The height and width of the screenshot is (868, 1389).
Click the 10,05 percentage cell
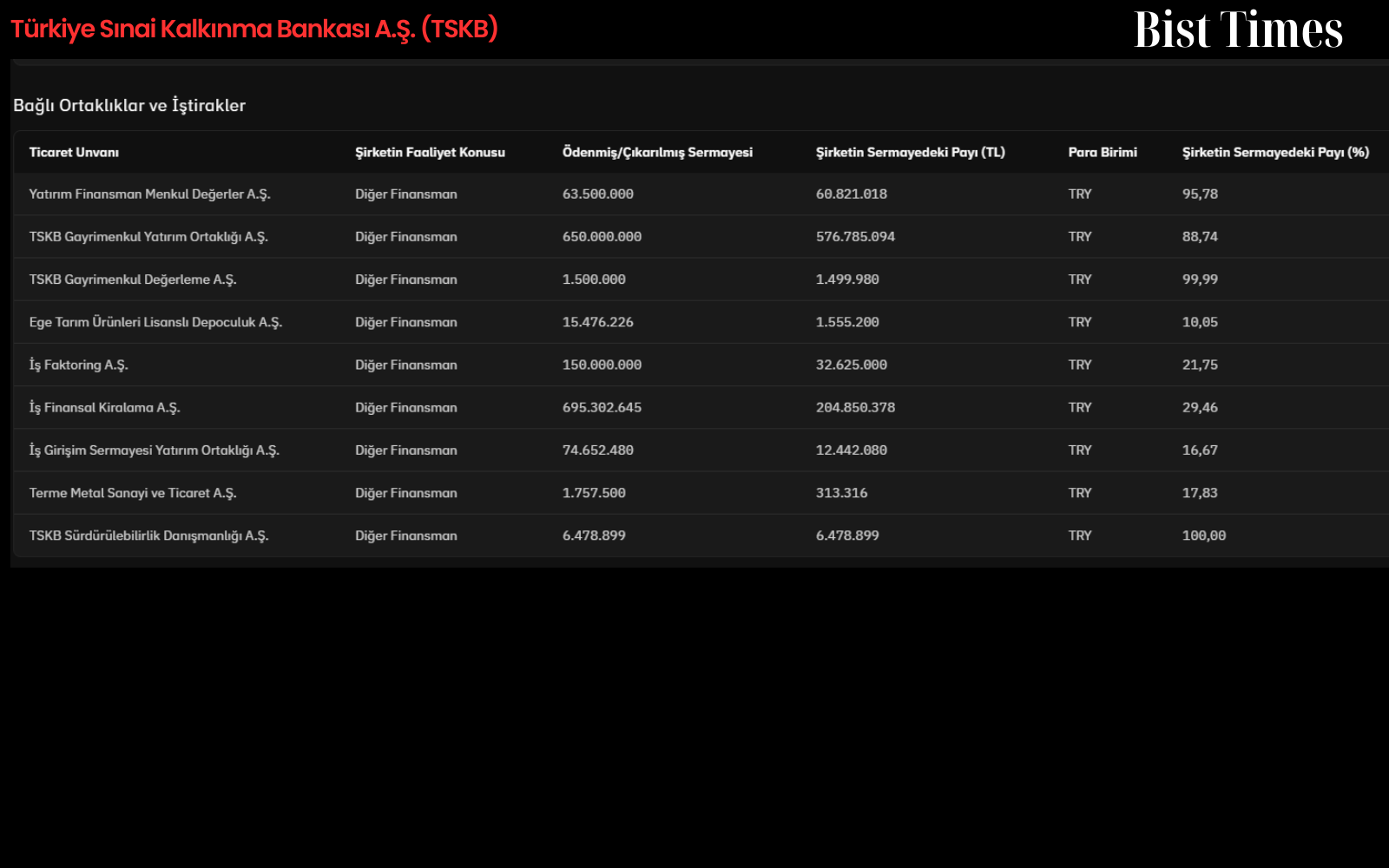(1200, 322)
